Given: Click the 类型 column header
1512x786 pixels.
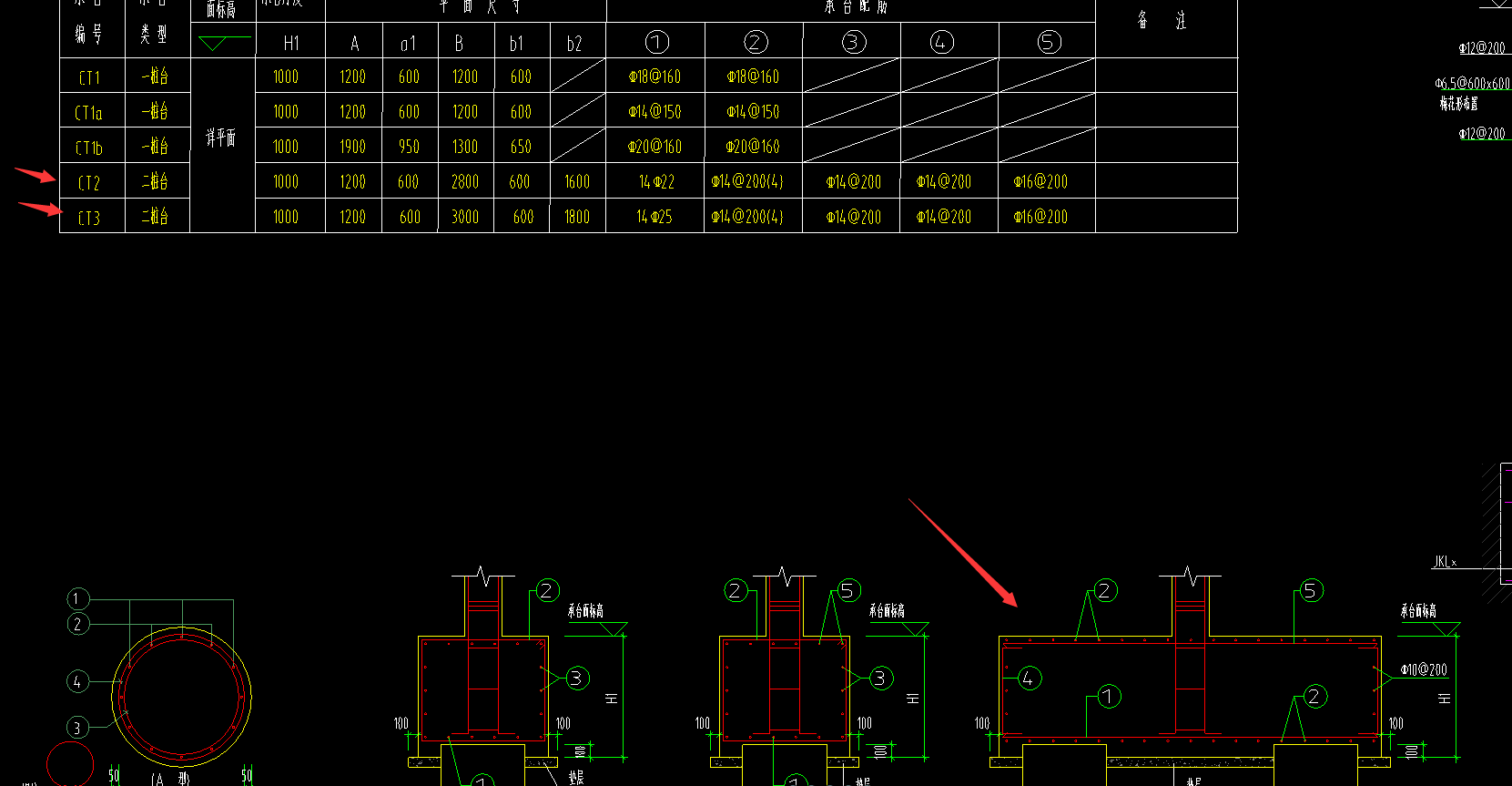Looking at the screenshot, I should pos(154,34).
